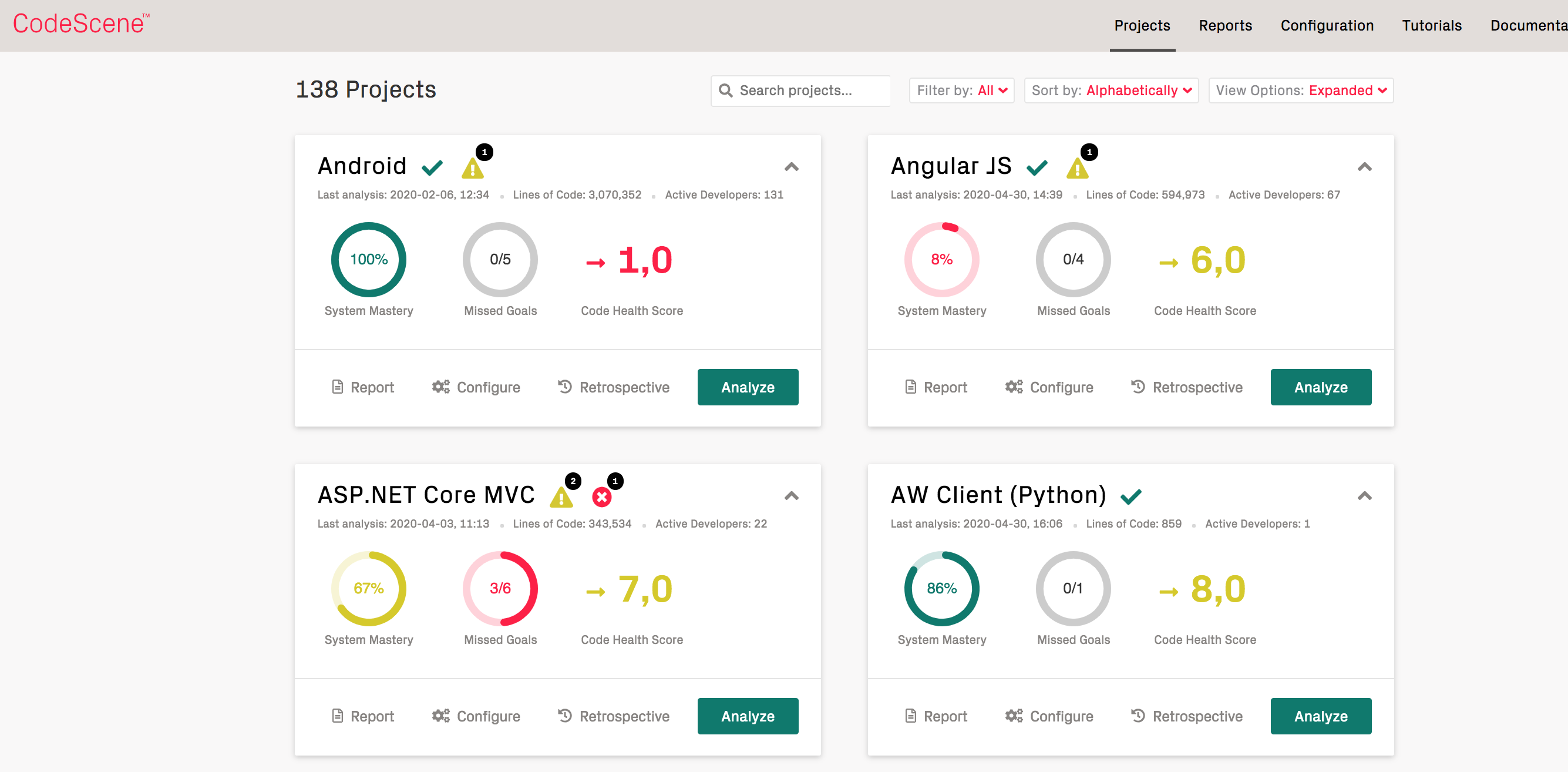Open ASP.NET Core MVC Report

pos(363,716)
